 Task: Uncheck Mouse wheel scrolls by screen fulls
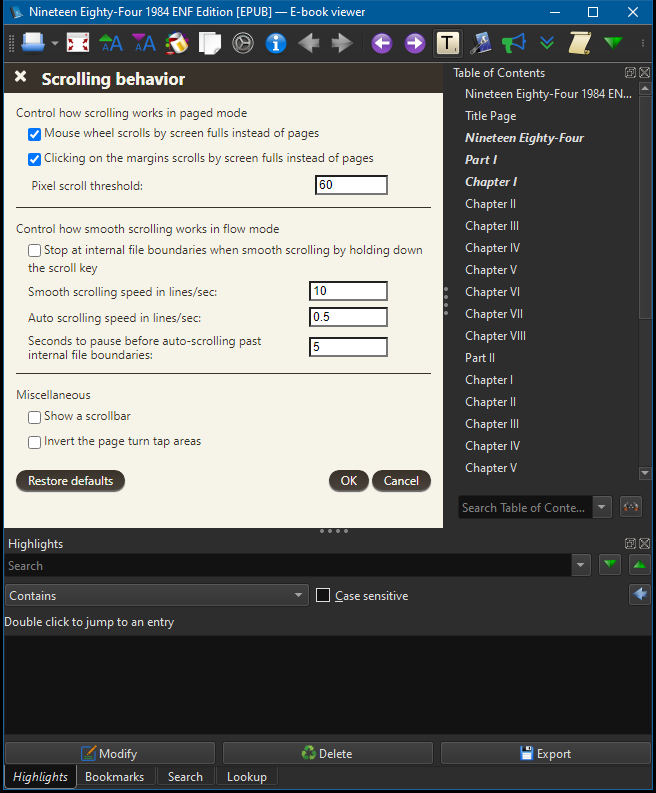click(34, 134)
